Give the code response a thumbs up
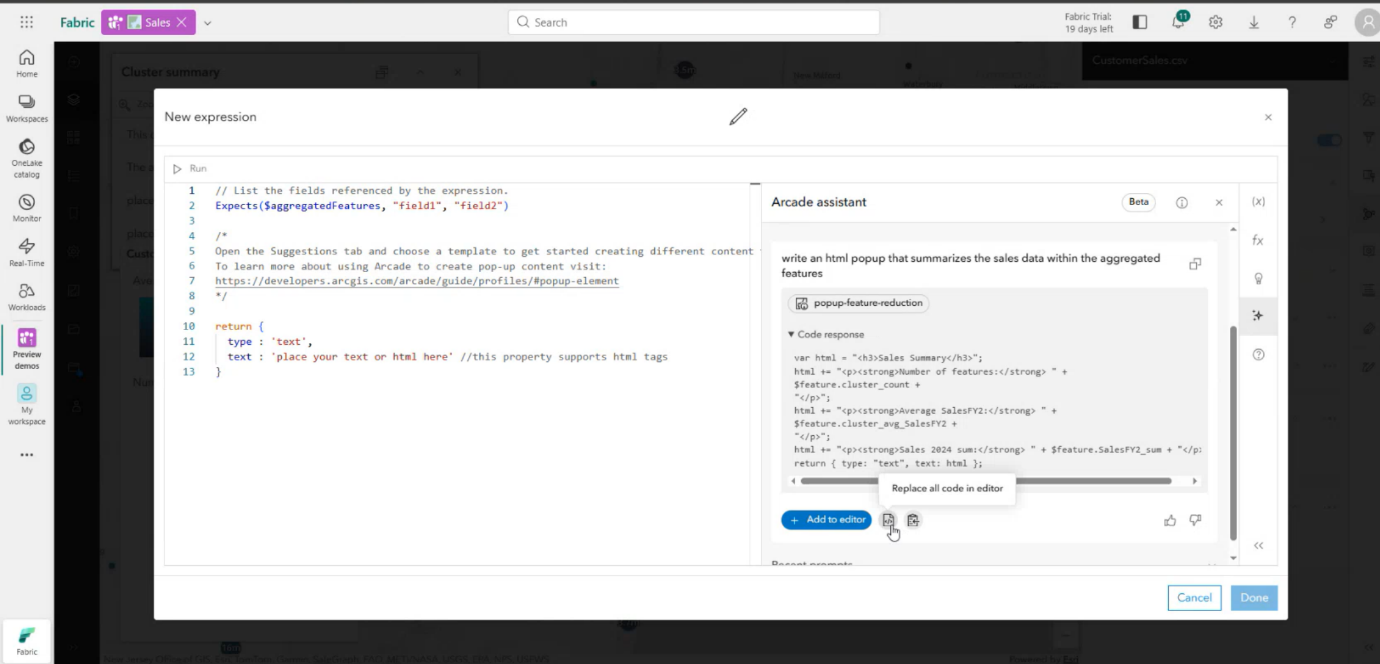 [x=1169, y=519]
